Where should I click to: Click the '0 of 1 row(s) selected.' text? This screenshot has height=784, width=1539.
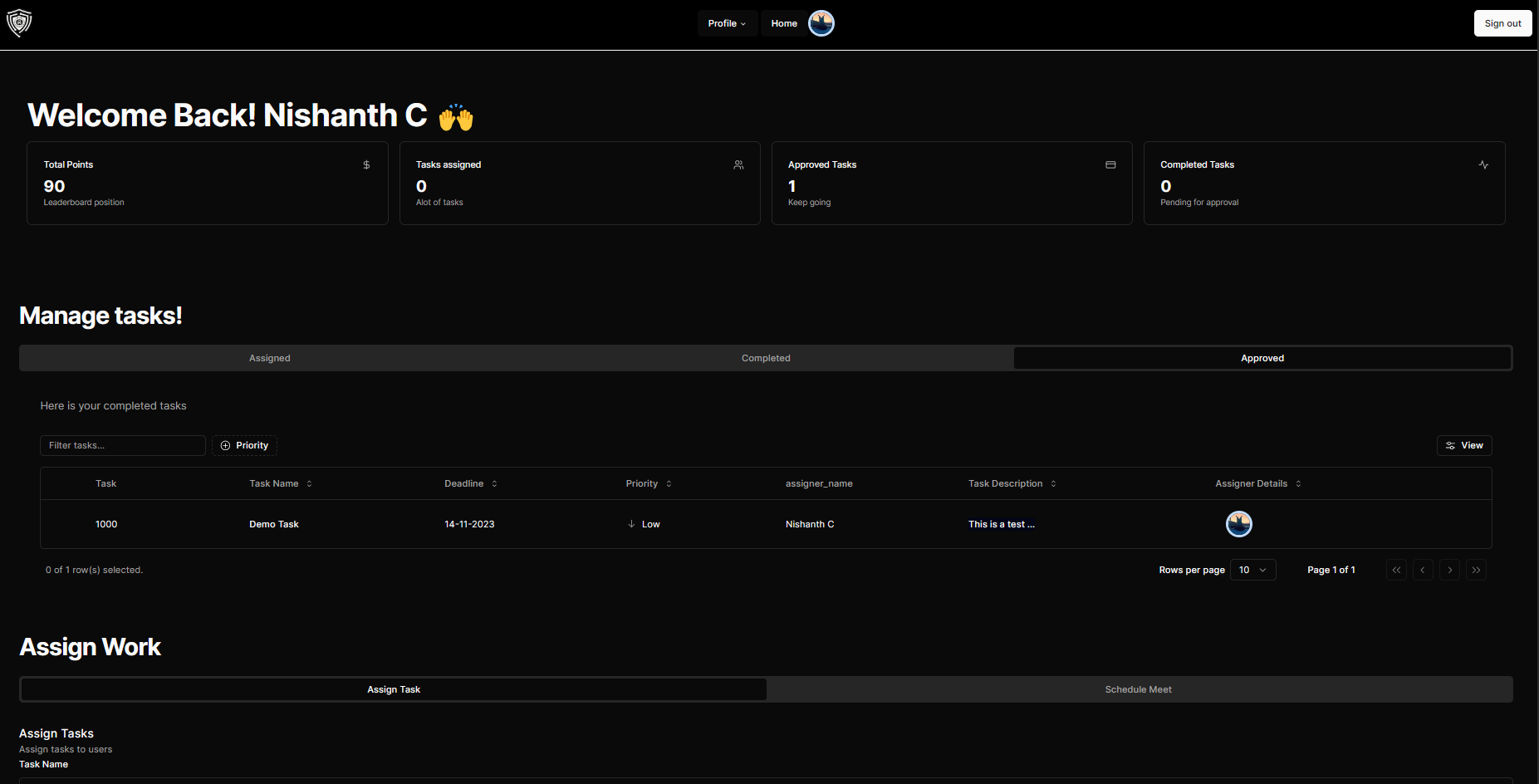[x=95, y=570]
